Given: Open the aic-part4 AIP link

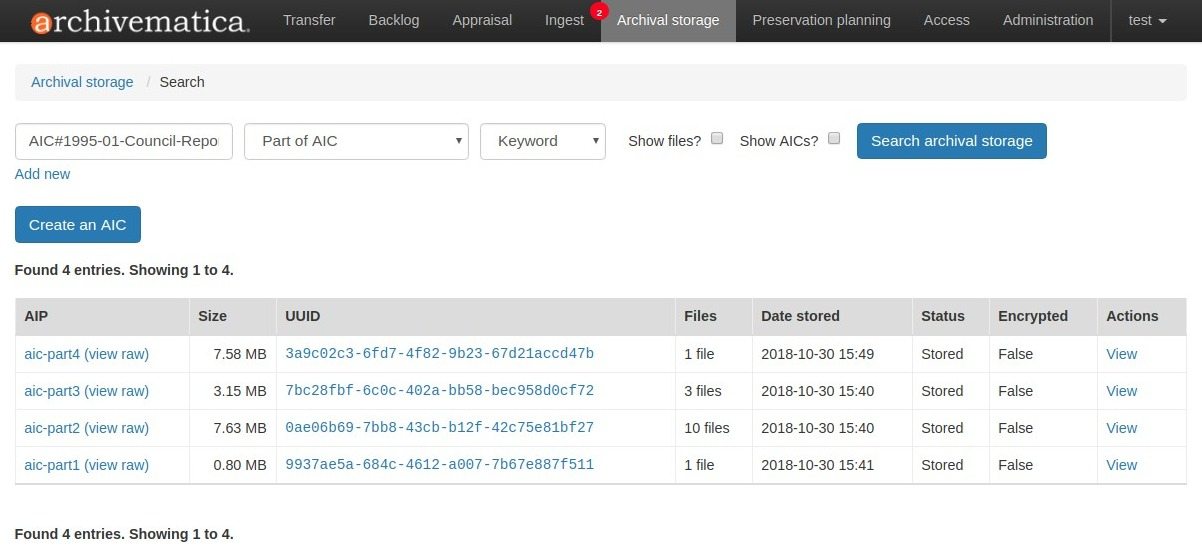Looking at the screenshot, I should (52, 354).
